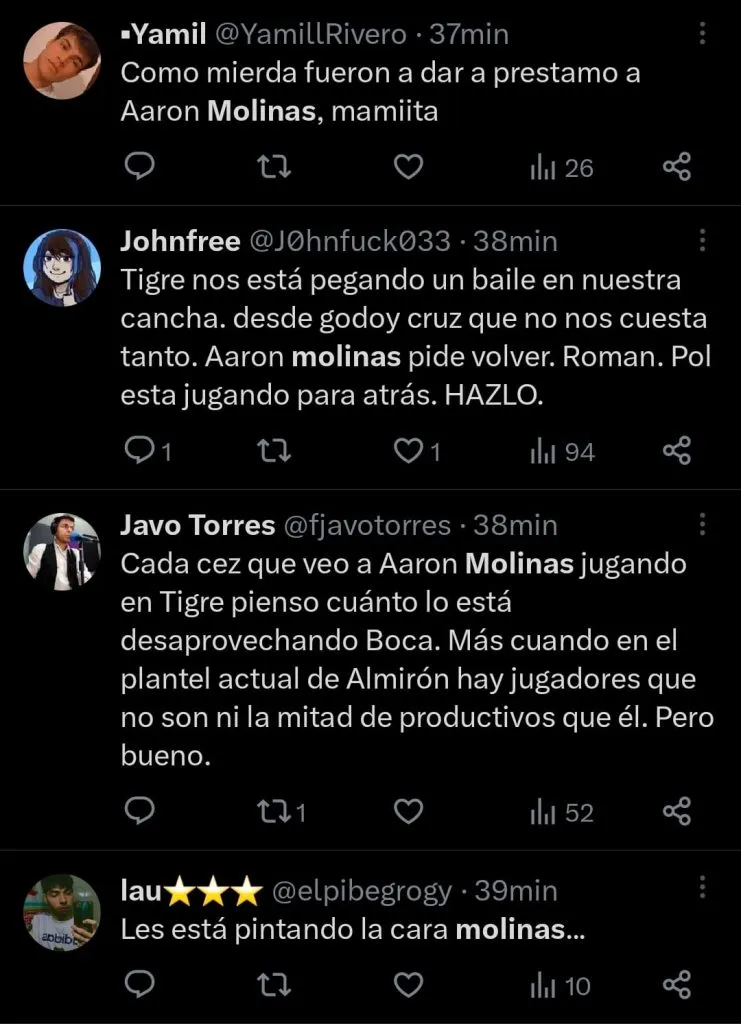741x1024 pixels.
Task: View analytics on Johnfree's tweet
Action: click(561, 452)
